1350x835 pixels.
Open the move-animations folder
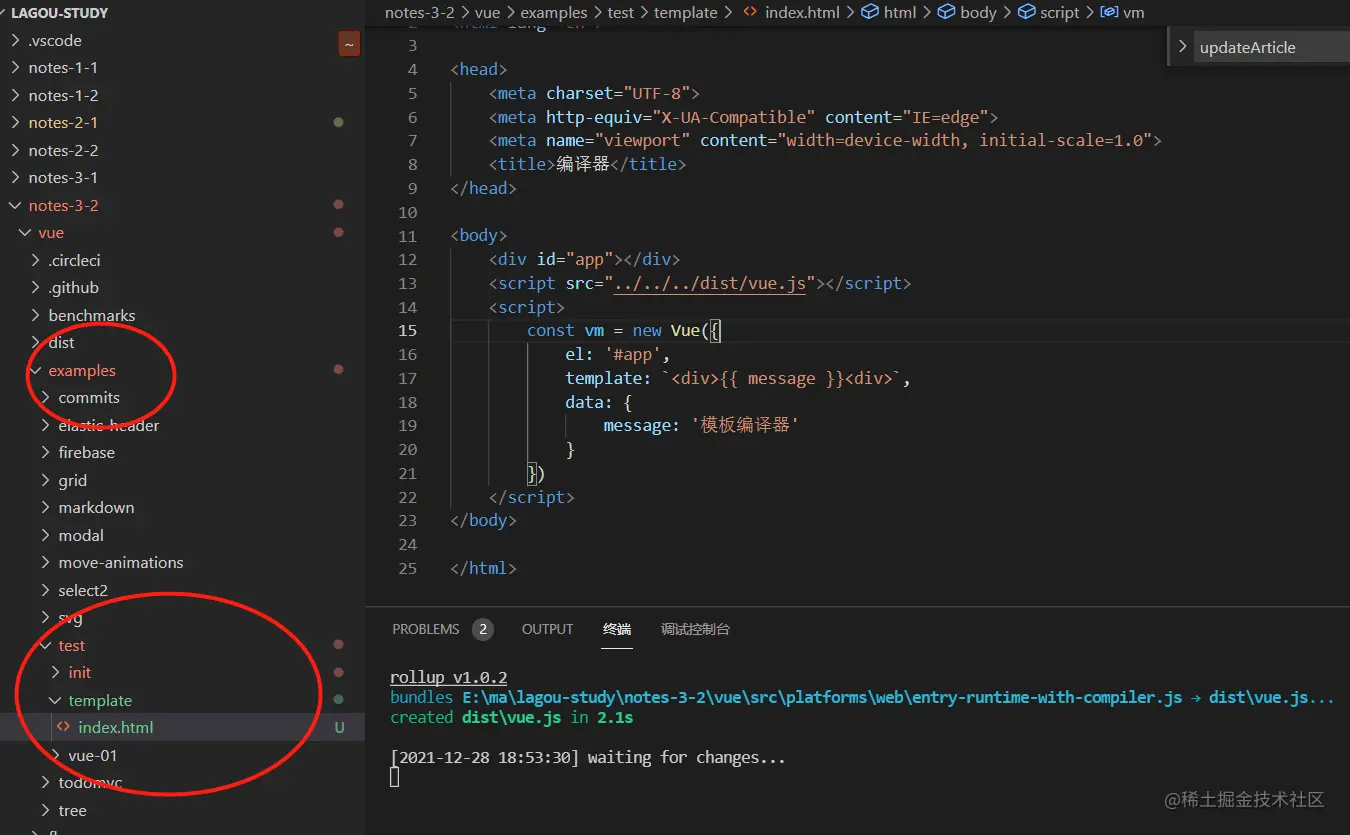pos(120,563)
